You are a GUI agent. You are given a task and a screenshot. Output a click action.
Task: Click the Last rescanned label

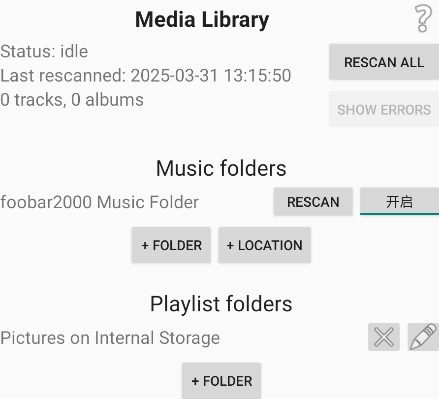(63, 75)
